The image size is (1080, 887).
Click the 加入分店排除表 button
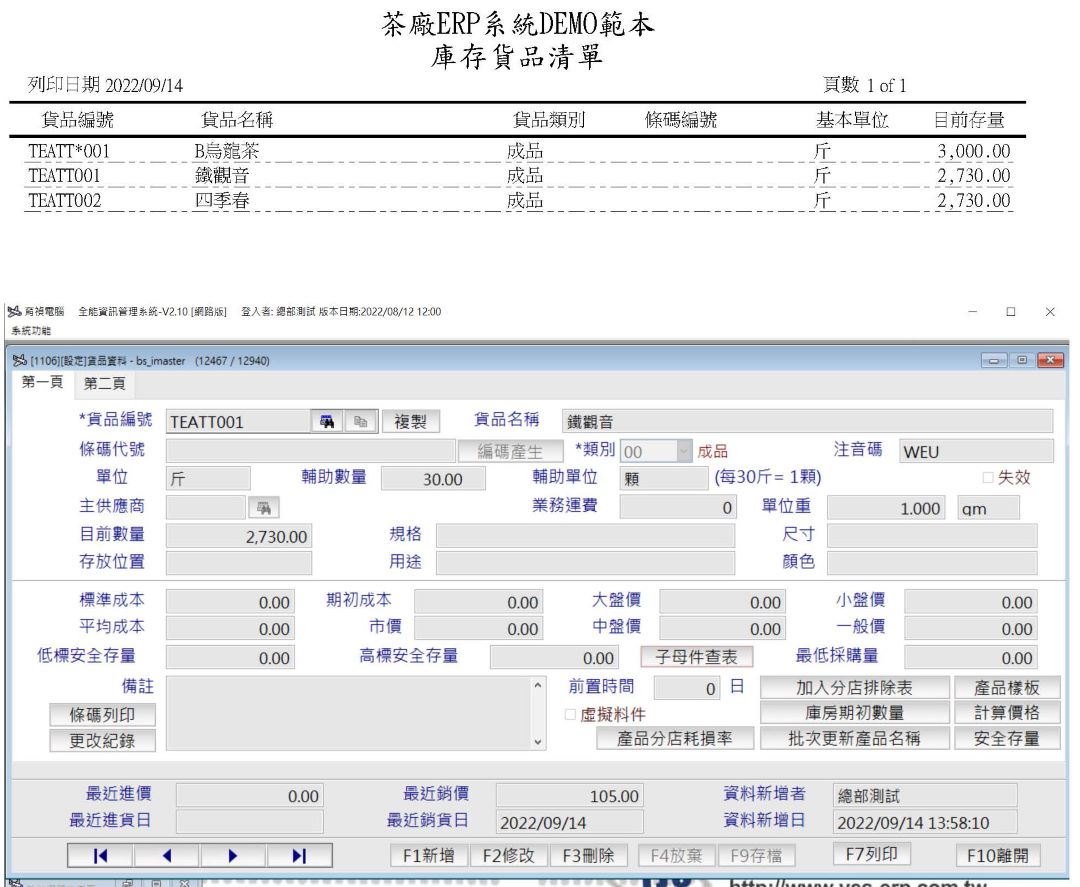pyautogui.click(x=854, y=687)
